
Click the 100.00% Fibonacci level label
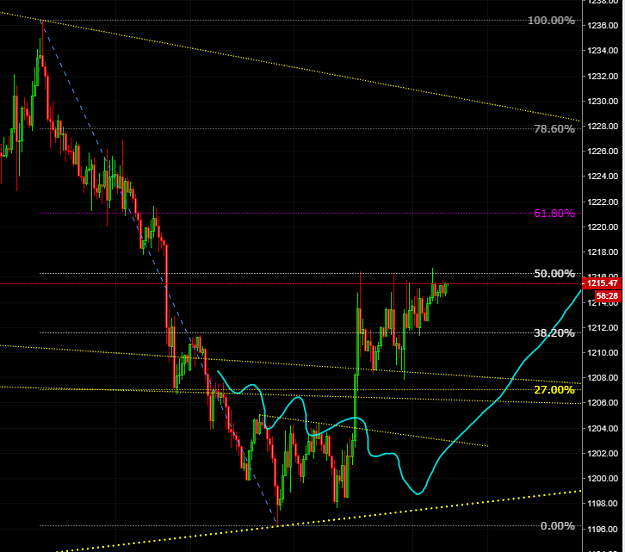tap(551, 20)
